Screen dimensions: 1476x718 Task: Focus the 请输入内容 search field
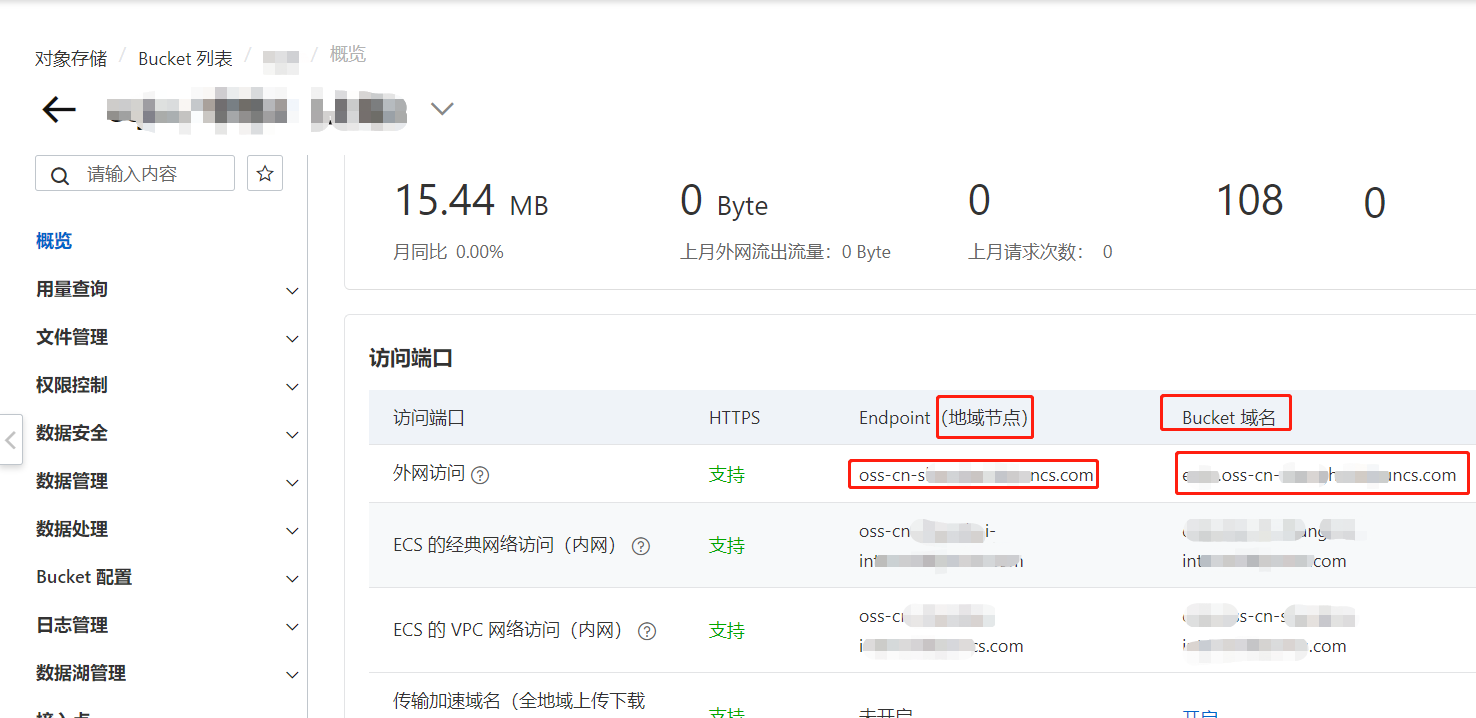point(135,173)
